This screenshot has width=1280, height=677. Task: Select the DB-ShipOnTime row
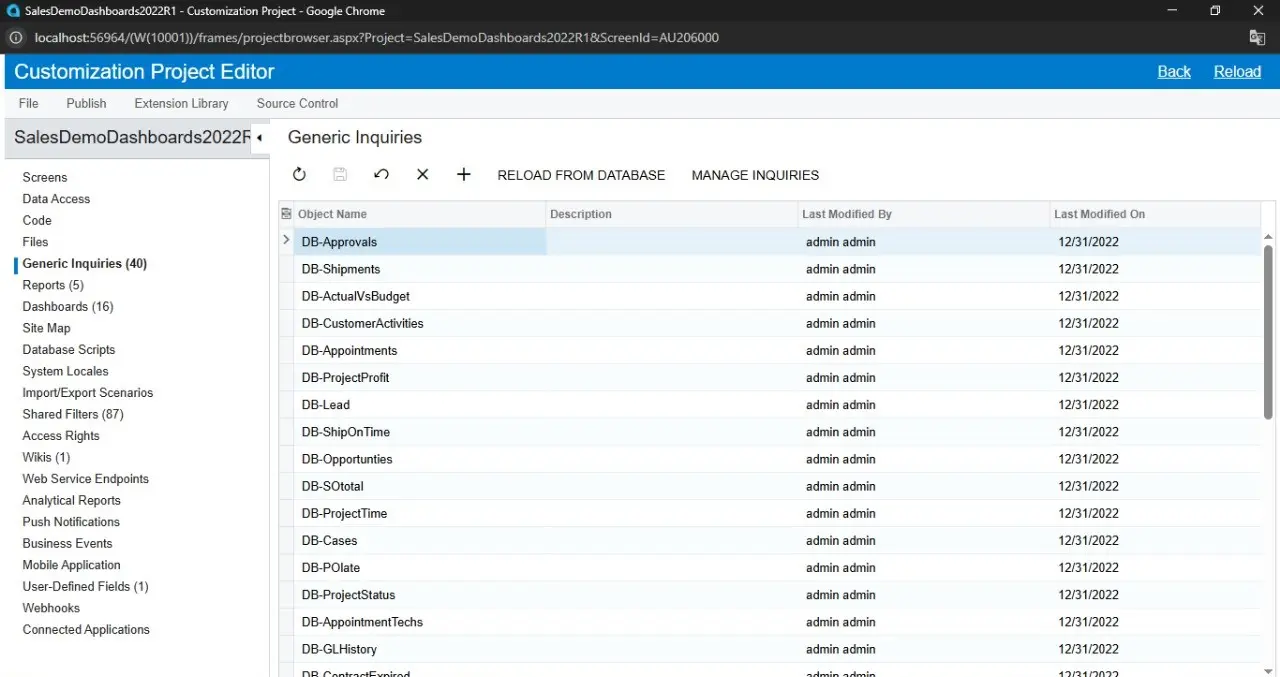(770, 432)
